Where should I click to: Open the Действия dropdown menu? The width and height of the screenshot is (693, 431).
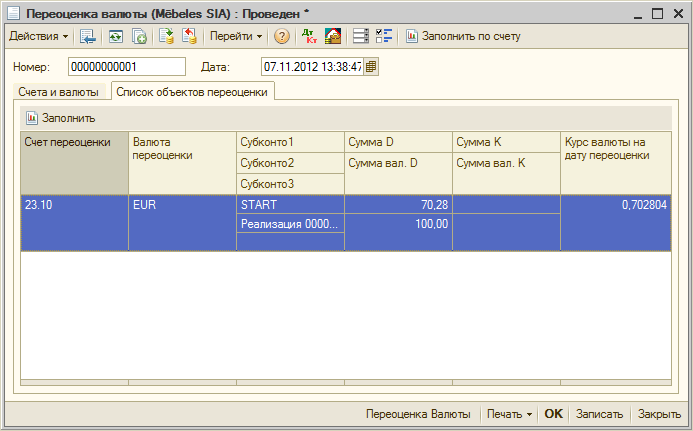[38, 36]
